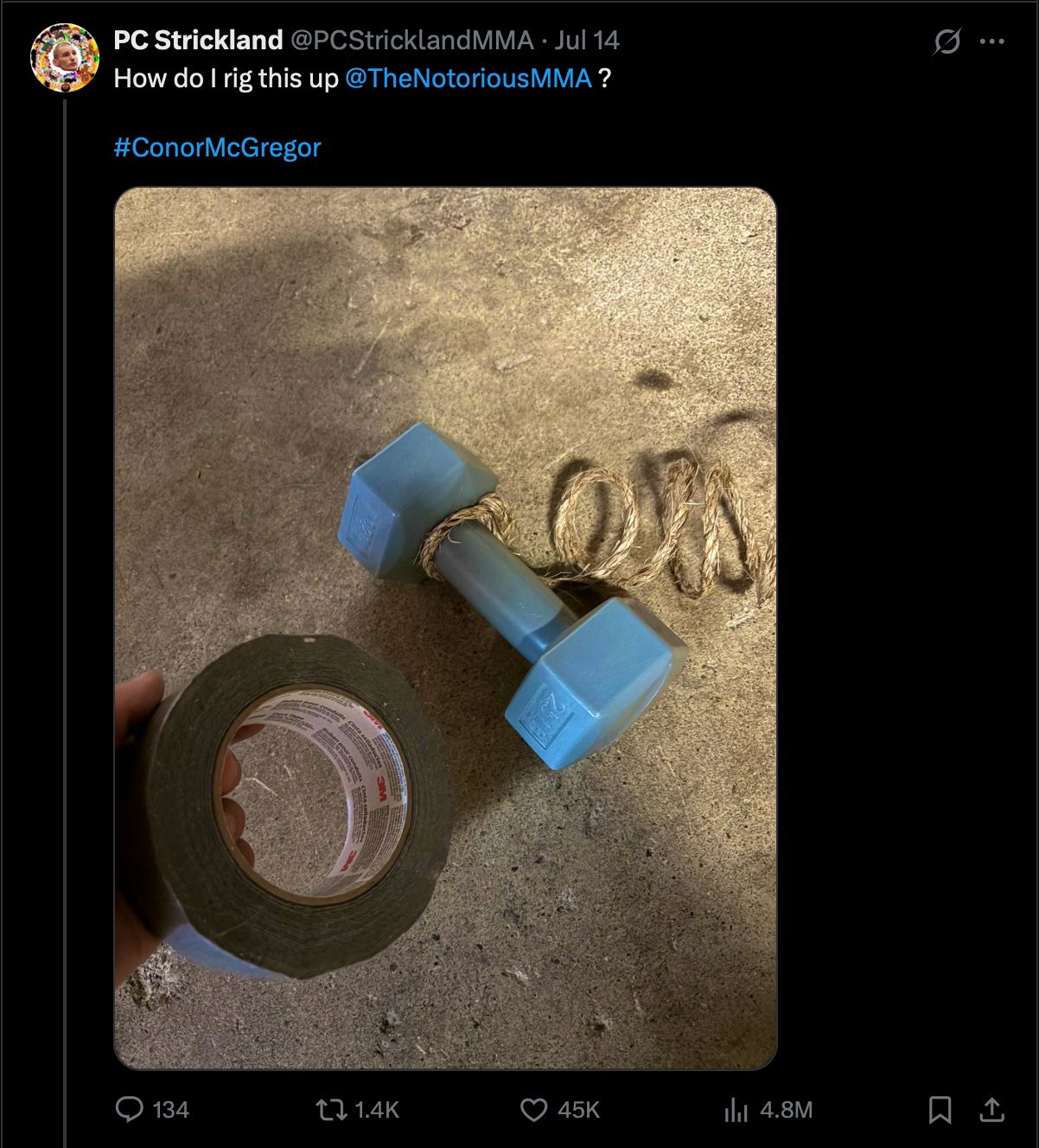Image resolution: width=1039 pixels, height=1148 pixels.
Task: Click the 45K likes count
Action: coord(578,1110)
